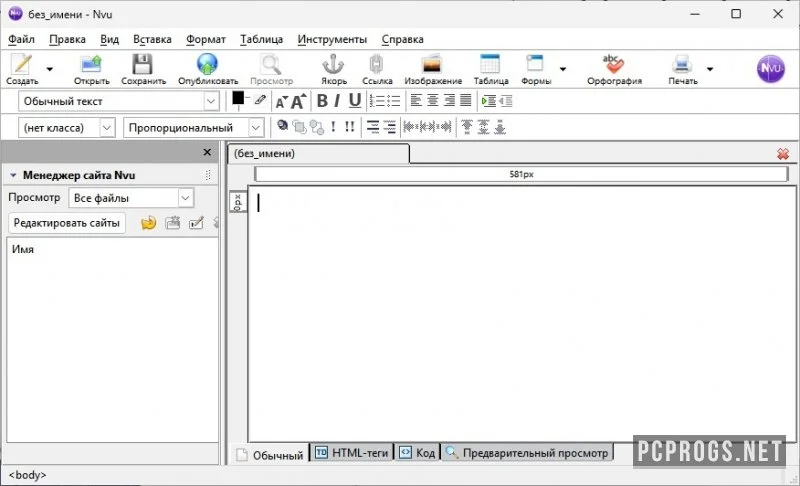Align text right

tap(449, 100)
